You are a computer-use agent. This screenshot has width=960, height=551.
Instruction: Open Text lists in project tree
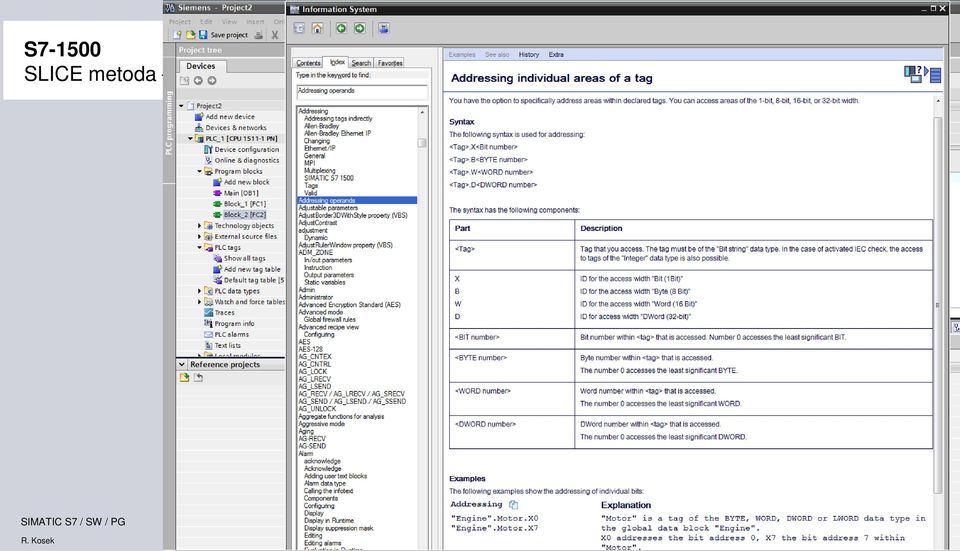[227, 345]
